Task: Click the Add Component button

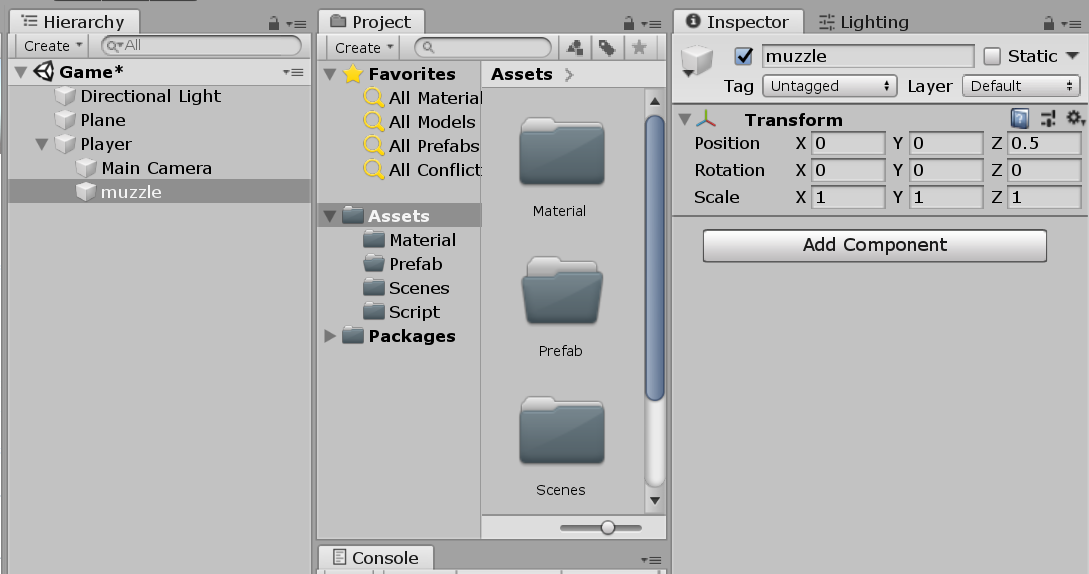Action: pyautogui.click(x=874, y=245)
